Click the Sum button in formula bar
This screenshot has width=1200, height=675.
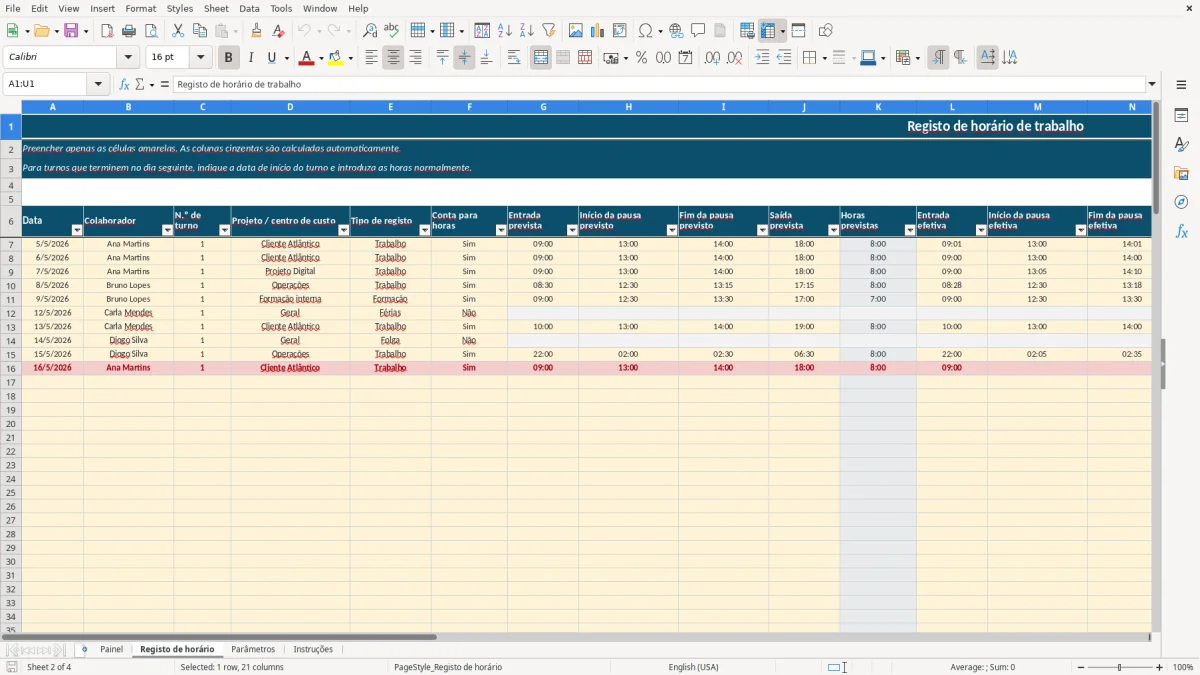point(140,85)
